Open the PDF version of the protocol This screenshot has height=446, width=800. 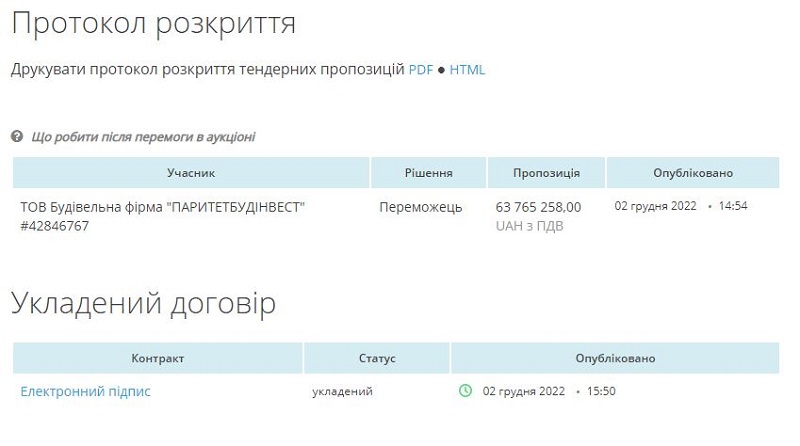point(420,69)
